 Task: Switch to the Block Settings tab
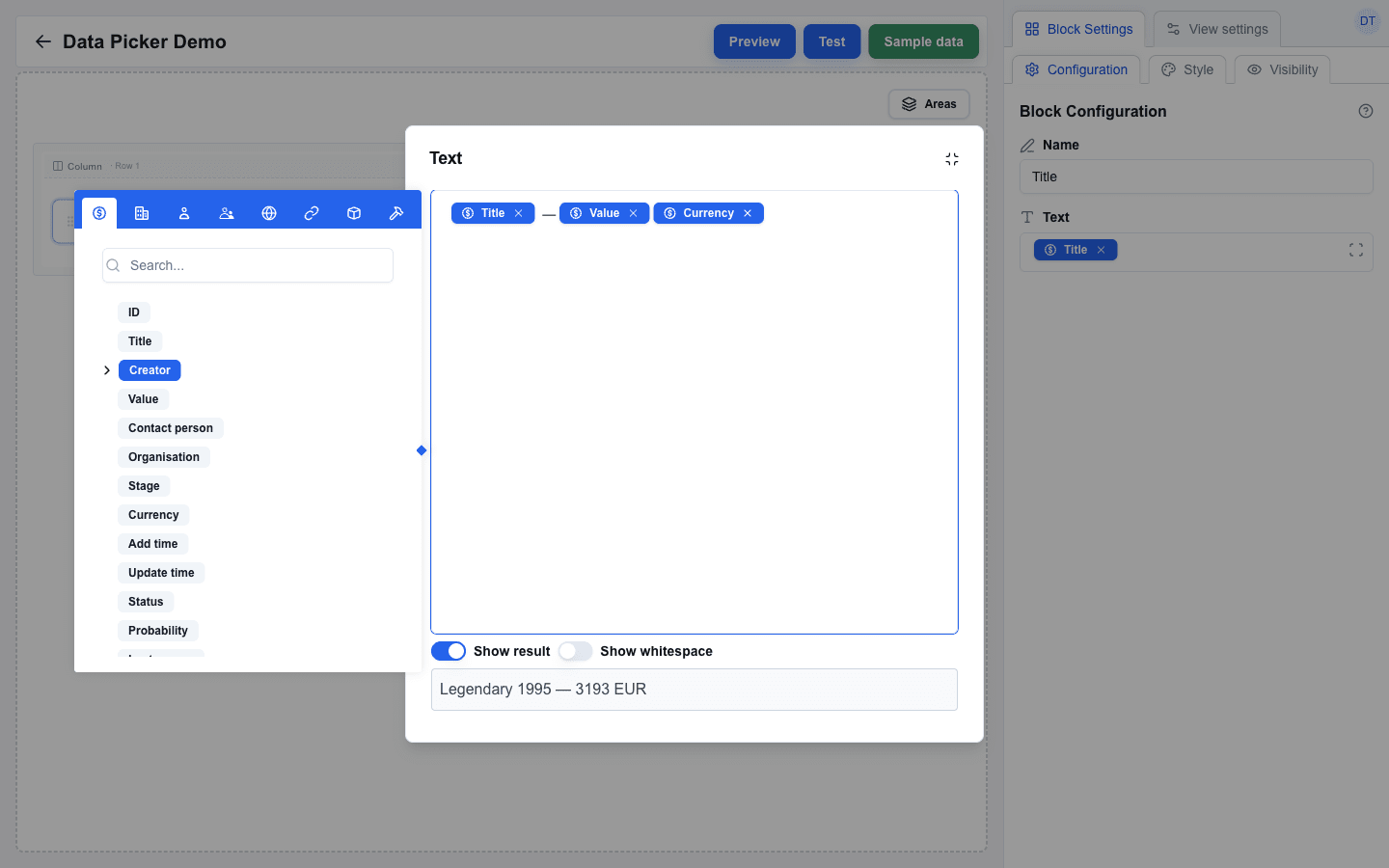[x=1078, y=29]
